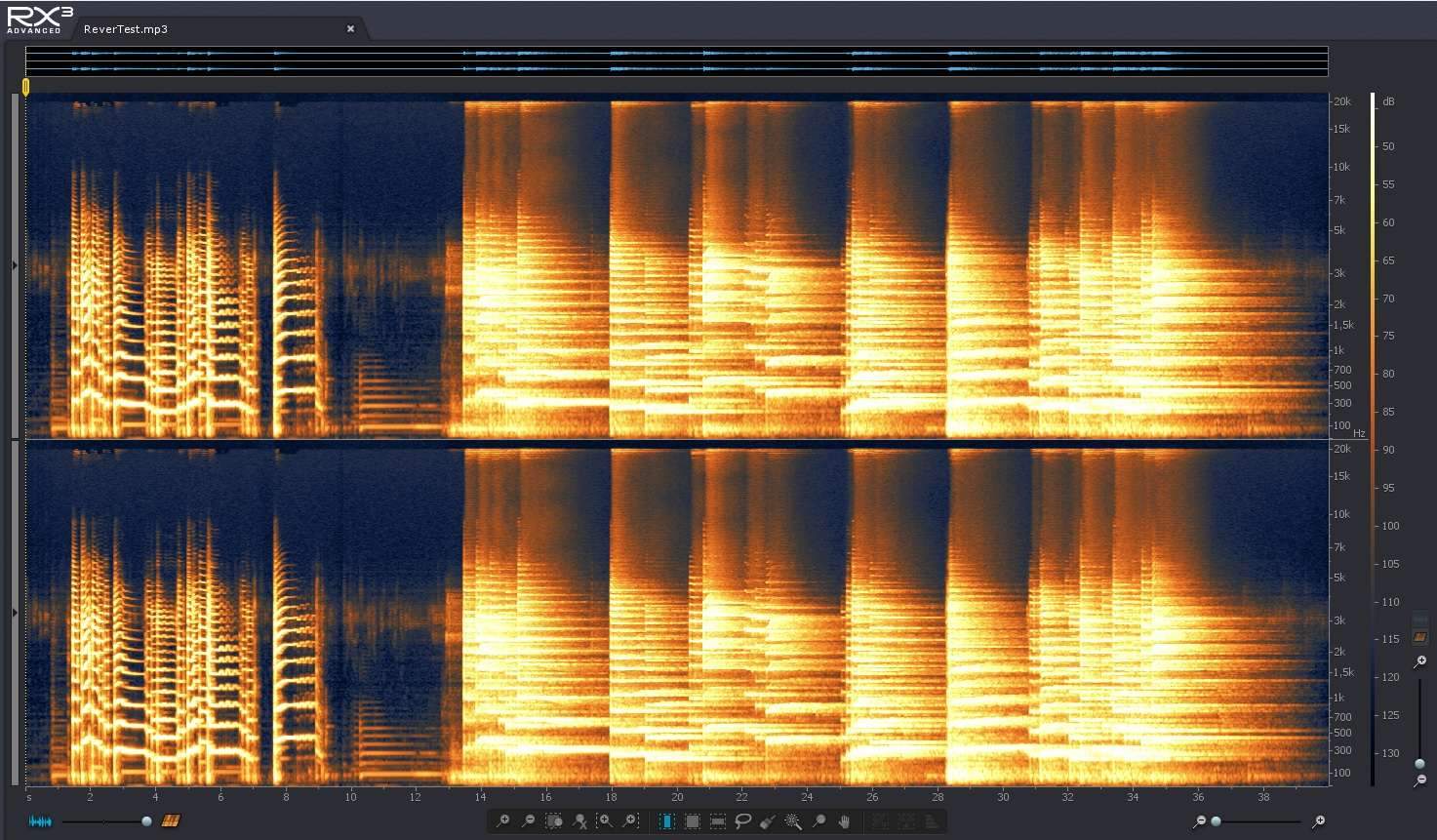Select the Magic Wand tool
The width and height of the screenshot is (1437, 840).
(793, 821)
